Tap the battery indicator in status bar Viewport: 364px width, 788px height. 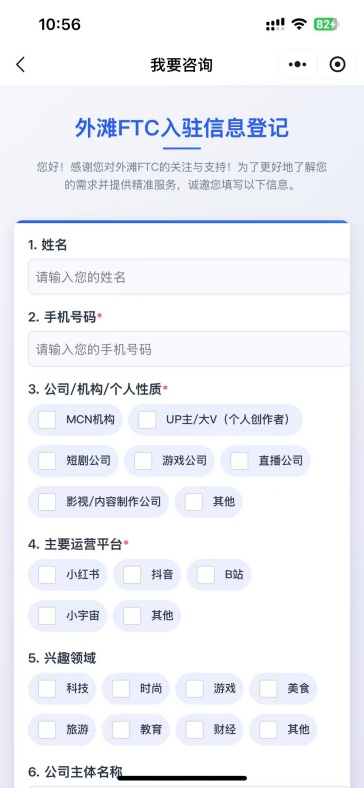(x=326, y=24)
